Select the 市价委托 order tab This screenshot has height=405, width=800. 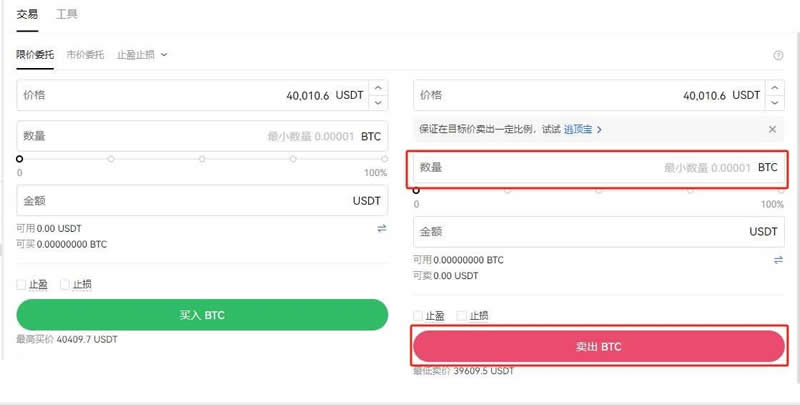(85, 55)
